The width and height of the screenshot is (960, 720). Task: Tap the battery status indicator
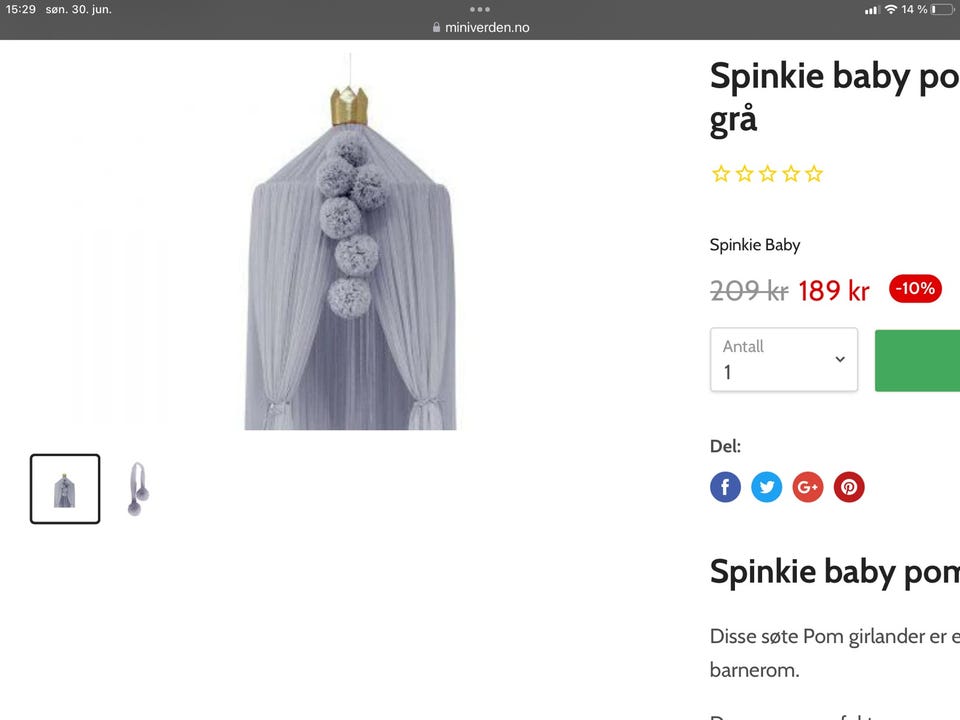(x=940, y=9)
